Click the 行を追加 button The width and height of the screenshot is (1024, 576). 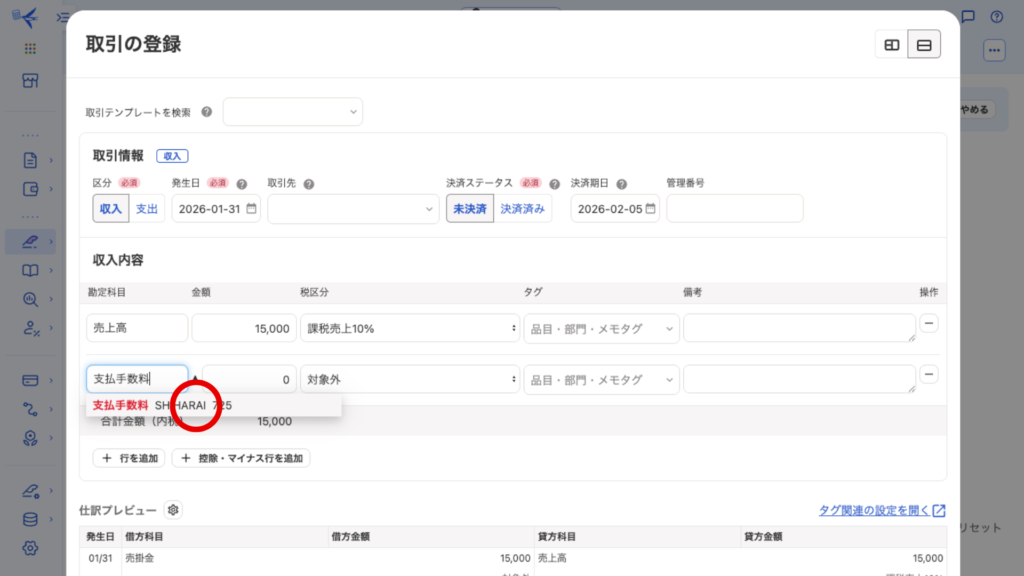point(129,458)
